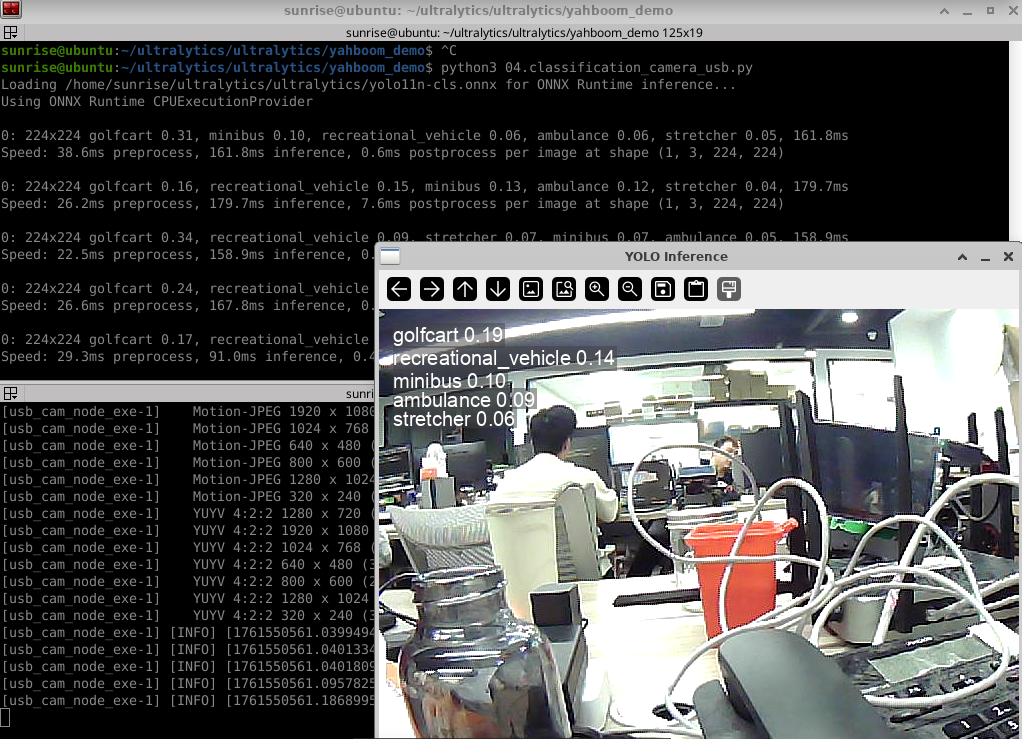Pan image left in YOLO Inference toolbar
The width and height of the screenshot is (1022, 739).
(x=399, y=289)
